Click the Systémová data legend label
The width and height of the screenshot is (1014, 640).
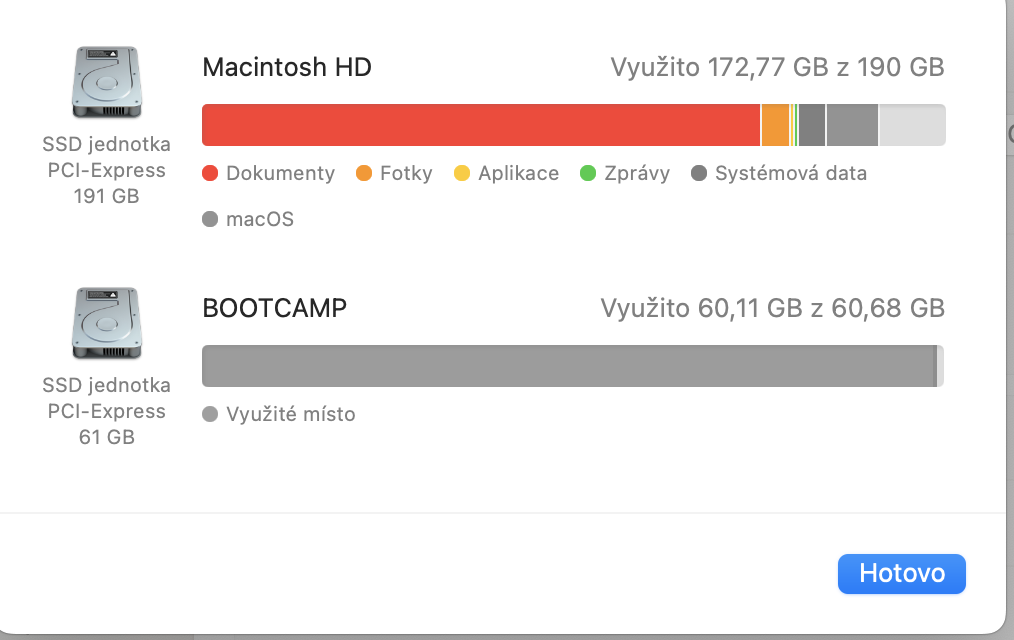(790, 173)
